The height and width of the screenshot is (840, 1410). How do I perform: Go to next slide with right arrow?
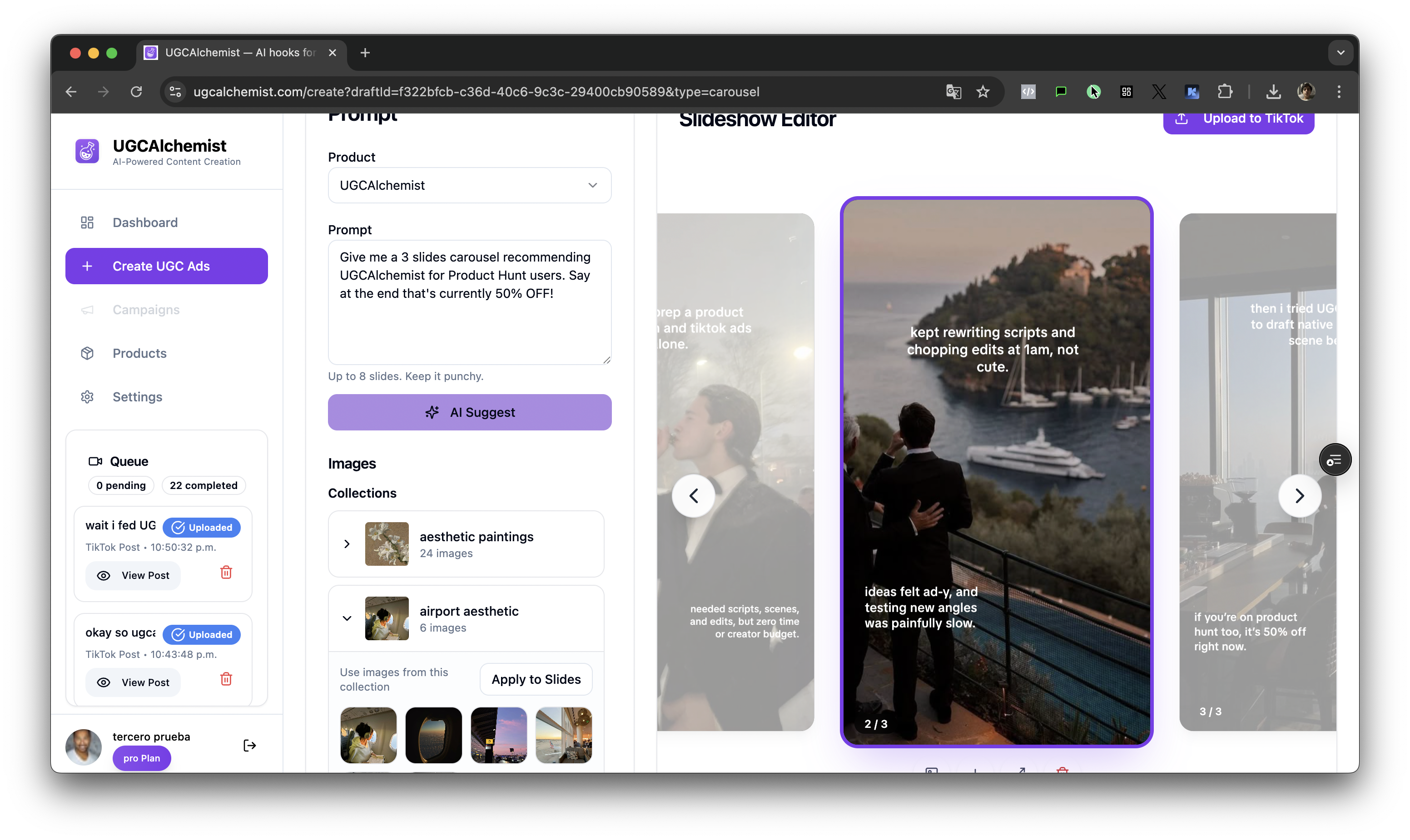1299,496
